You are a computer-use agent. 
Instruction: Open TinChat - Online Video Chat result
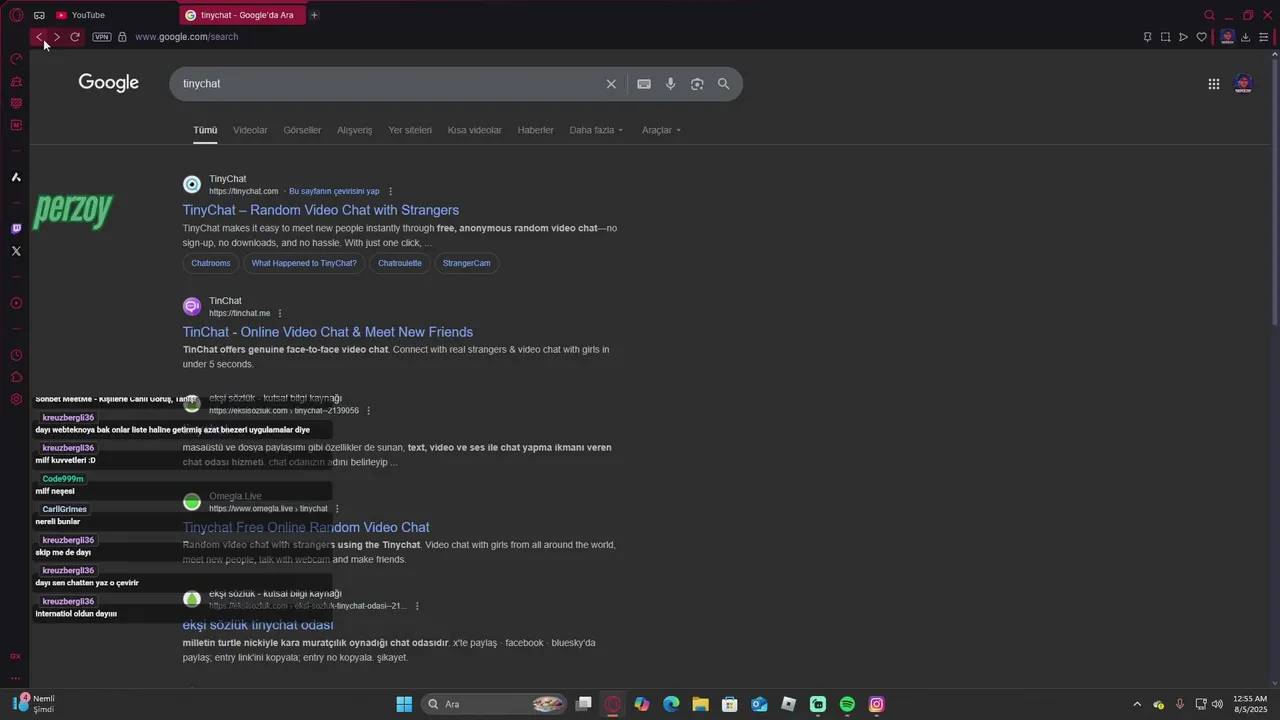click(328, 332)
